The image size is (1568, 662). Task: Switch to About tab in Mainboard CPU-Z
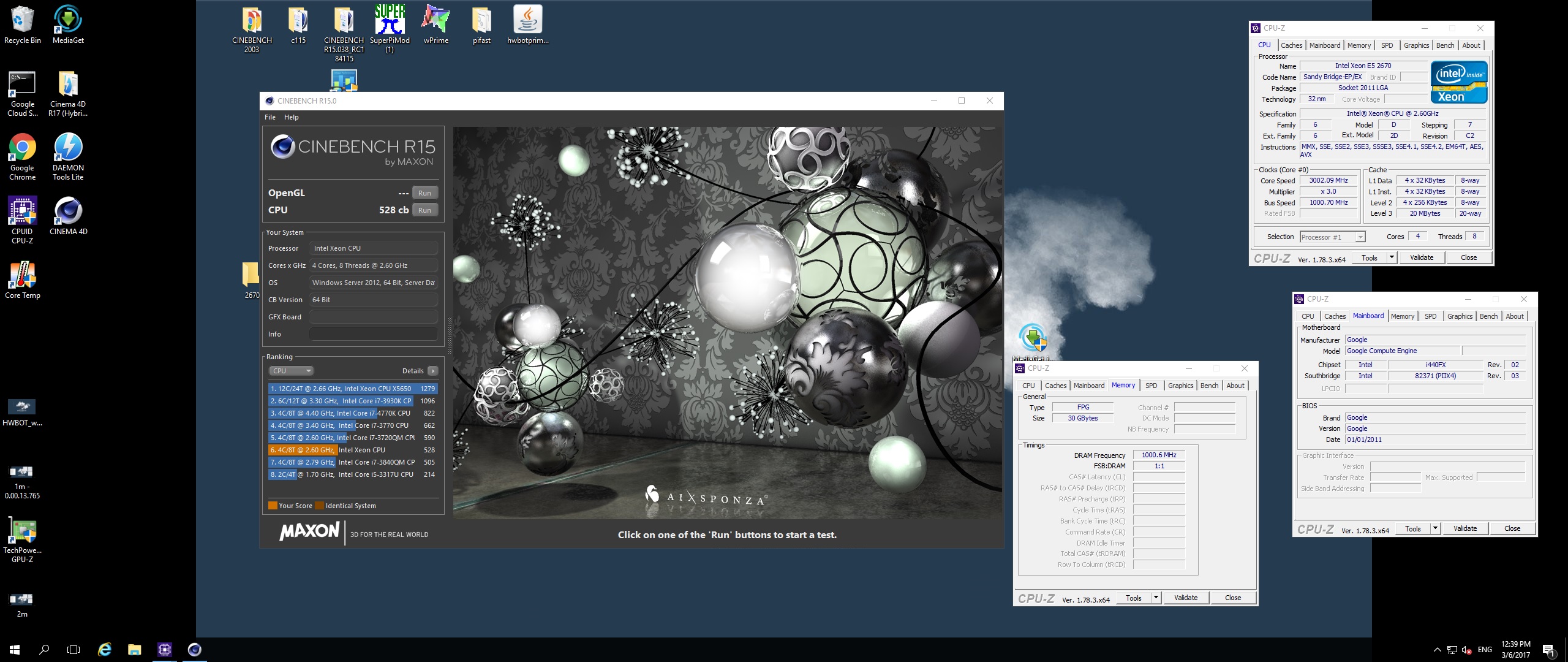tap(1515, 316)
